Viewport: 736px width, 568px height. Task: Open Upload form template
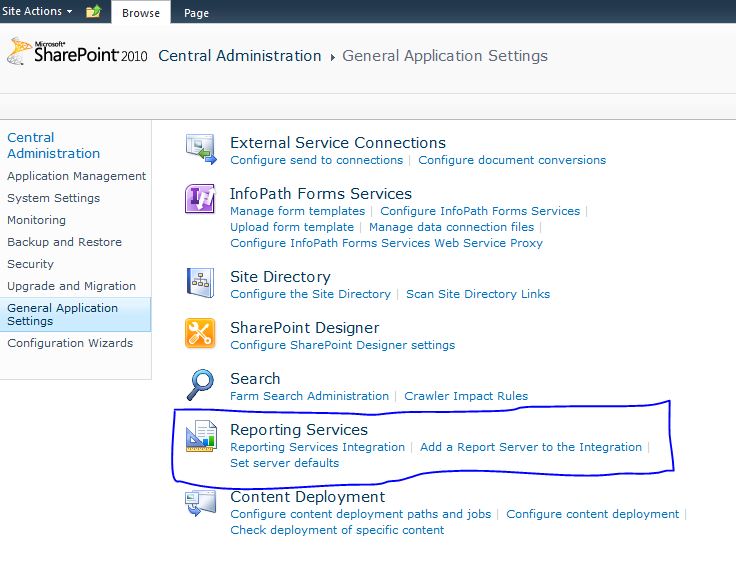(x=292, y=227)
